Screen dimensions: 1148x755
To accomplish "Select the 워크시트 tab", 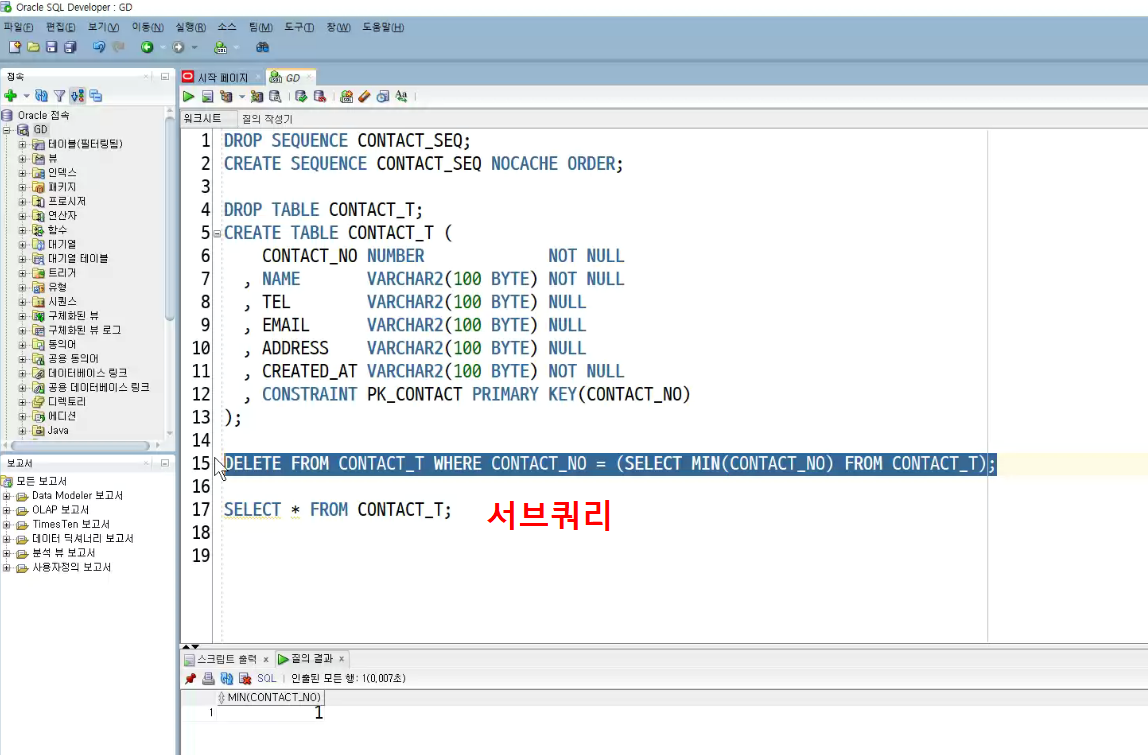I will (x=202, y=118).
